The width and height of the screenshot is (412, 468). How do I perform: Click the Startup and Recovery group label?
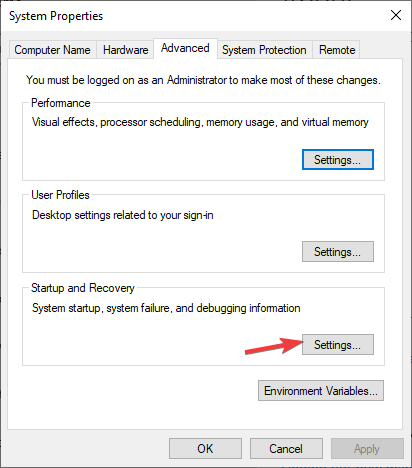(x=83, y=288)
